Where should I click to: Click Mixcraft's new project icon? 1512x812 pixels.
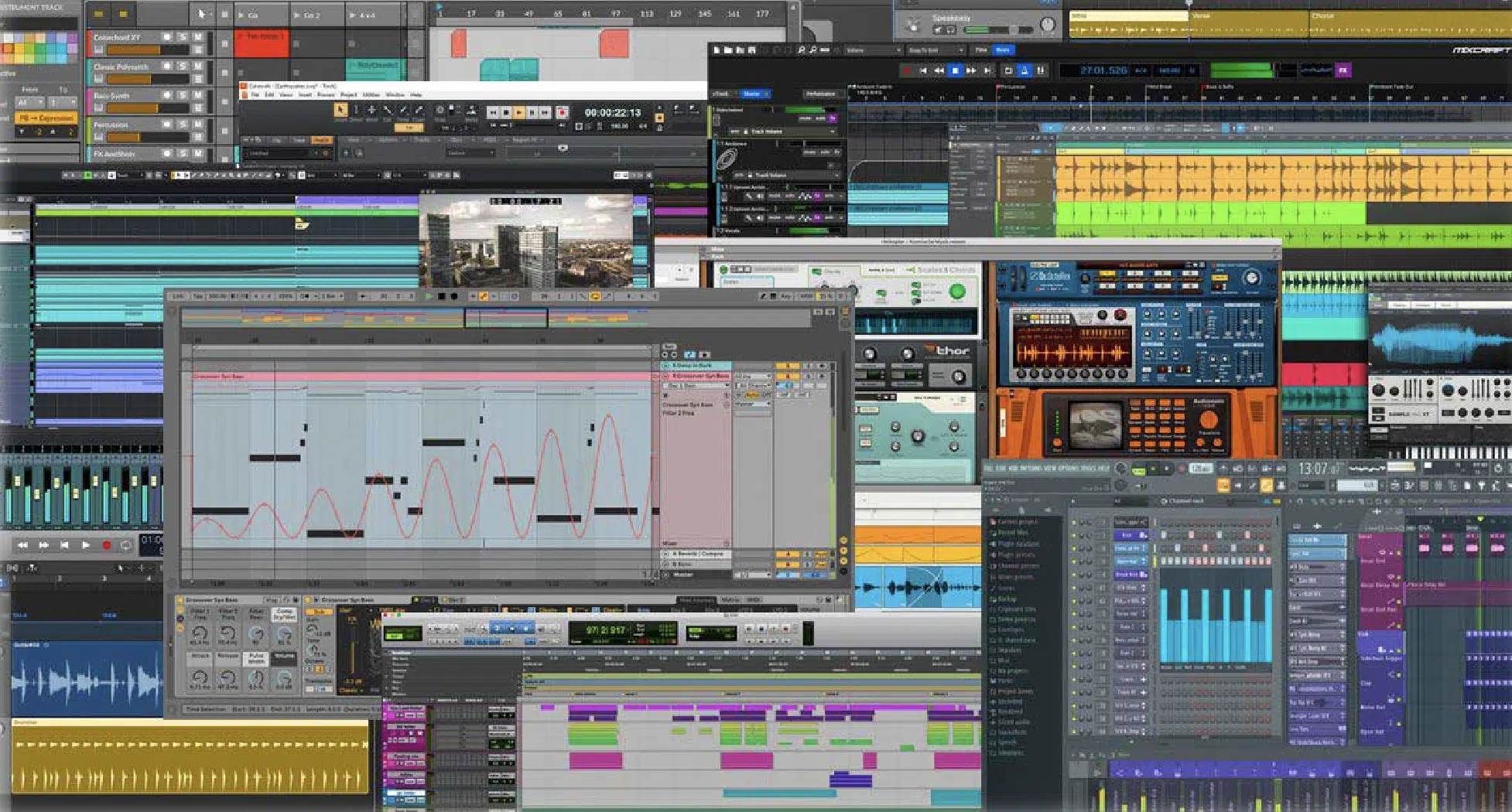click(x=717, y=50)
